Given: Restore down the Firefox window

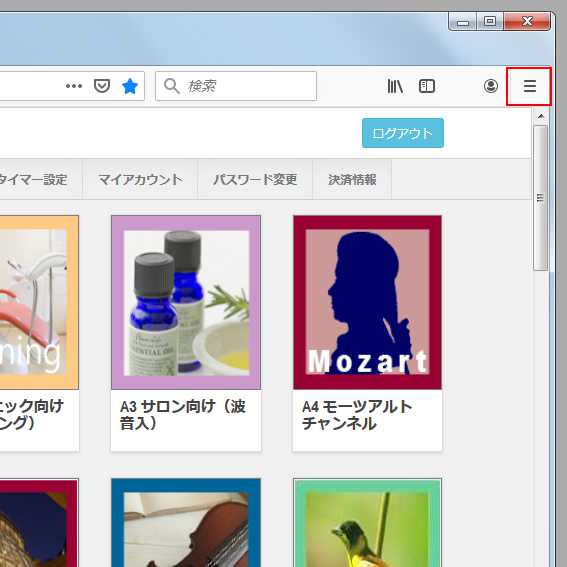Looking at the screenshot, I should 490,22.
